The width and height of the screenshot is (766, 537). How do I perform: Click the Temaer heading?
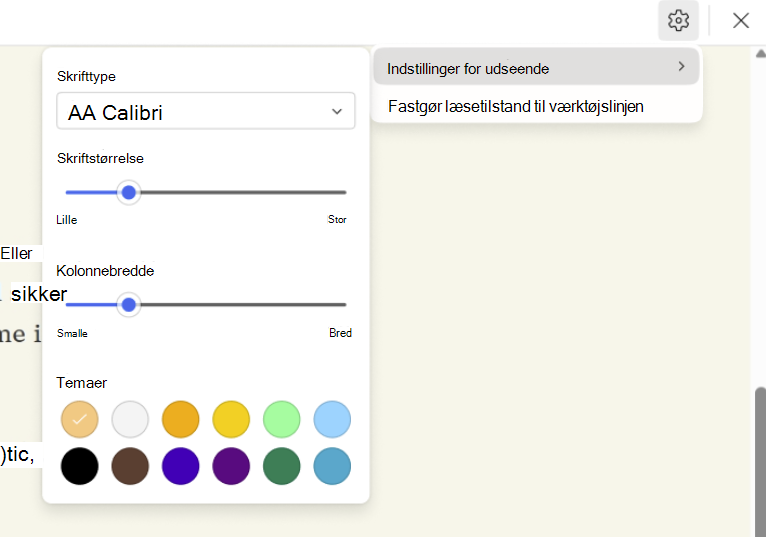[82, 383]
